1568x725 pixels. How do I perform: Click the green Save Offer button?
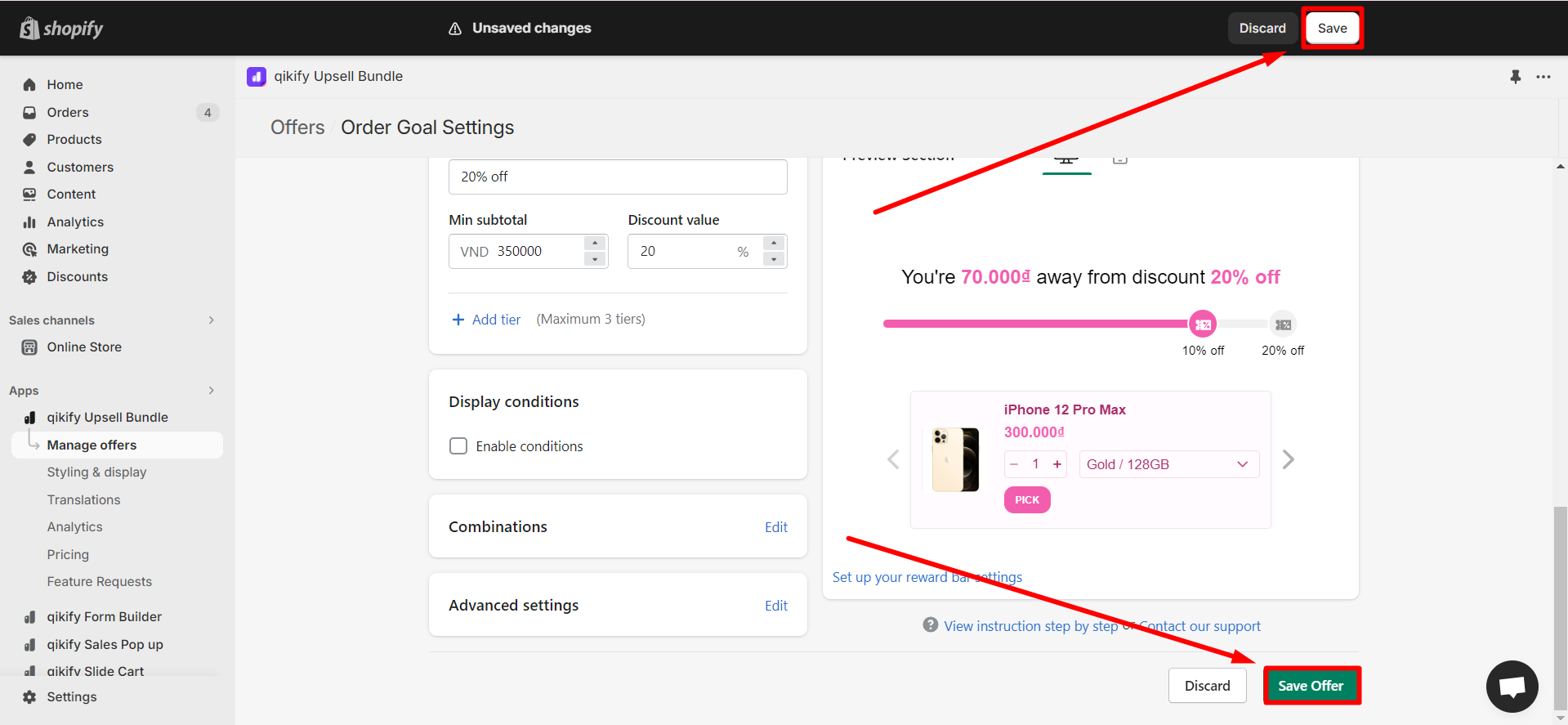click(x=1311, y=686)
